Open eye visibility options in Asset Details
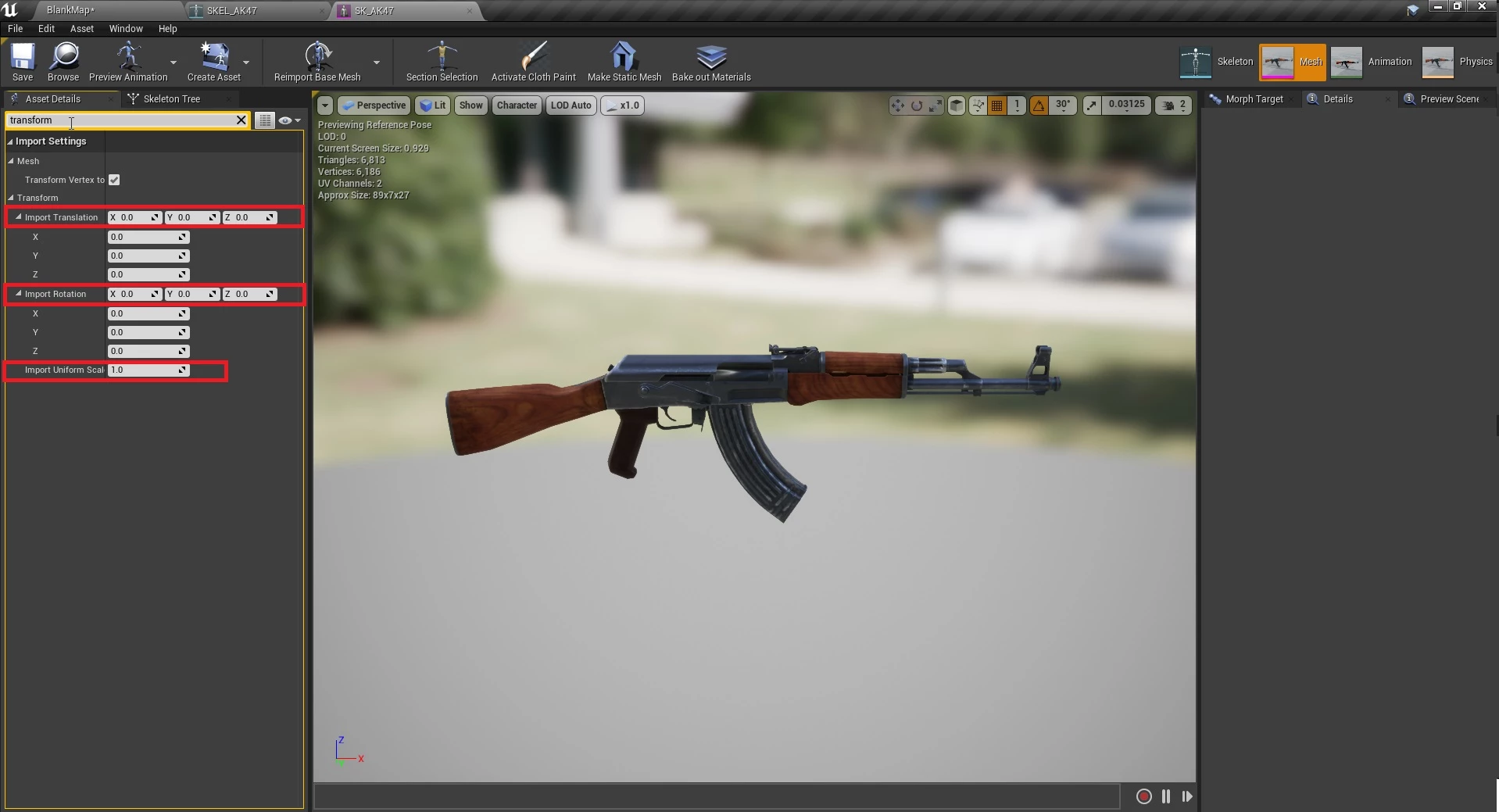1499x812 pixels. point(288,120)
